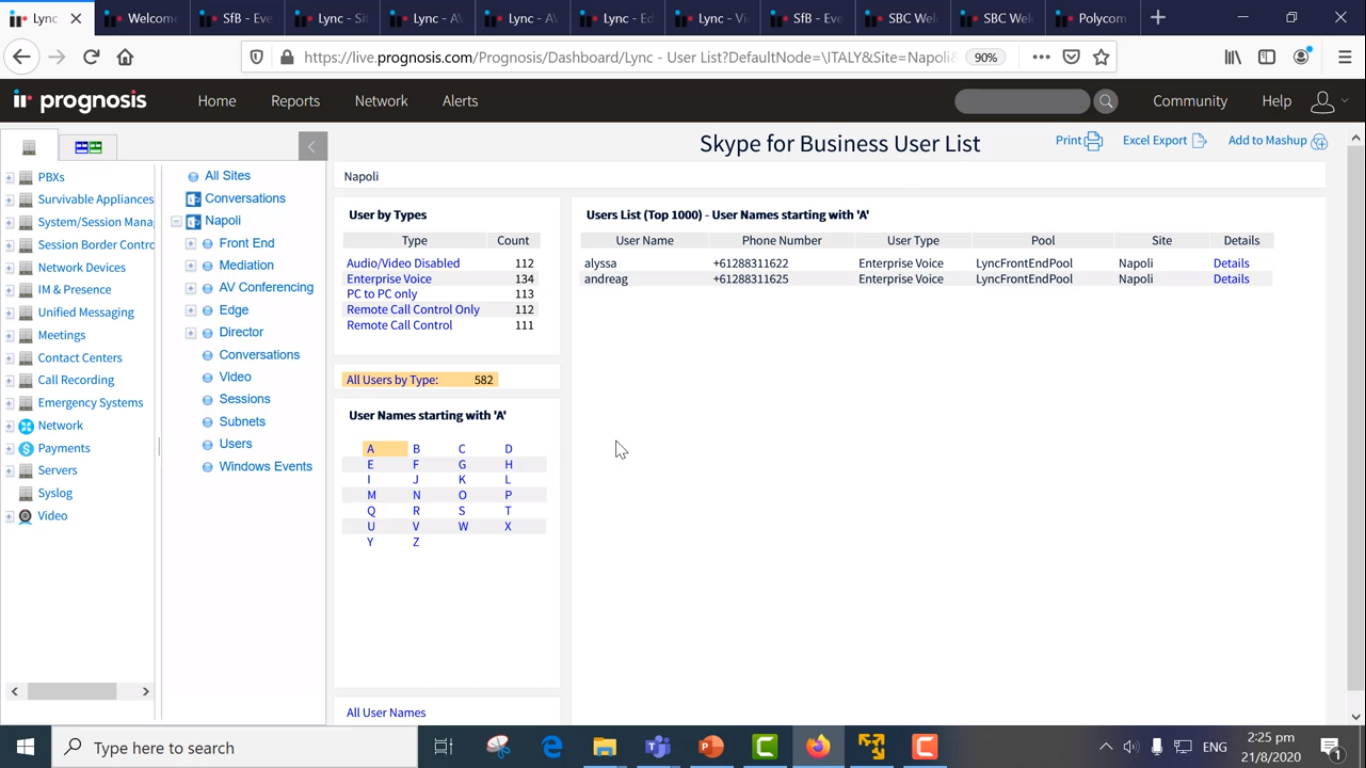Screen dimensions: 1366x768
Task: Expand the Mediation node
Action: coord(190,265)
